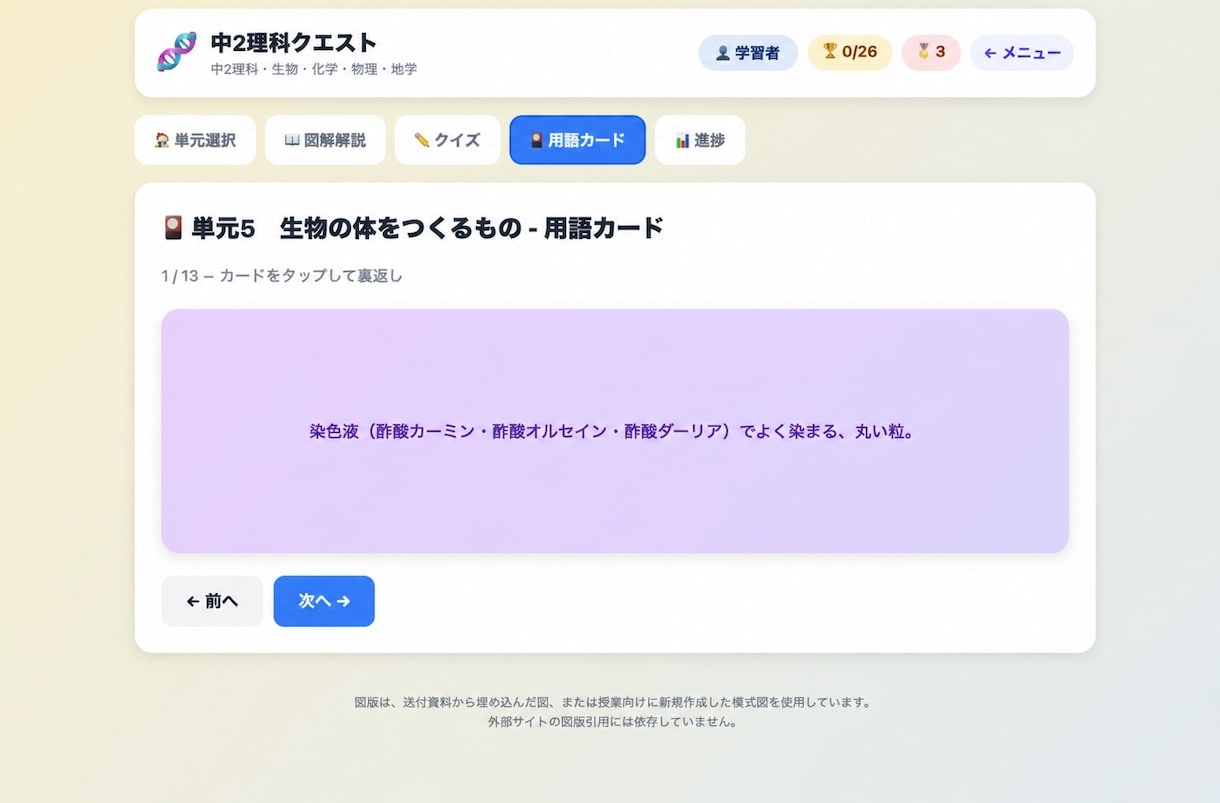The image size is (1220, 803).
Task: Flip the purple flashcard about 染色液
Action: click(615, 431)
